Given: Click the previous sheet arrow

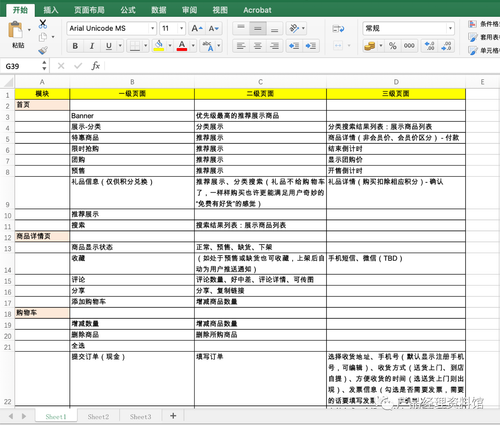Looking at the screenshot, I should point(11,416).
